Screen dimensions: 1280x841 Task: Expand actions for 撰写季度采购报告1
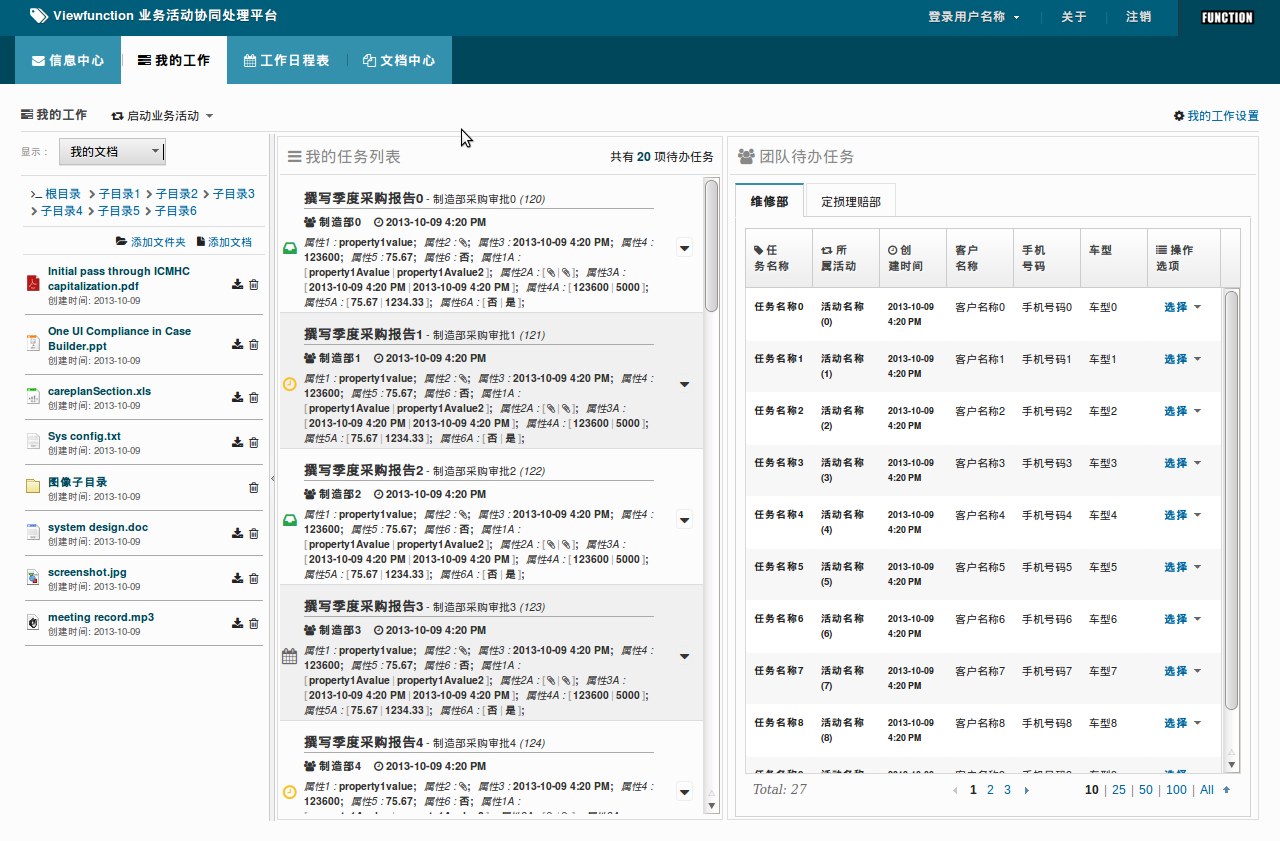click(x=685, y=384)
